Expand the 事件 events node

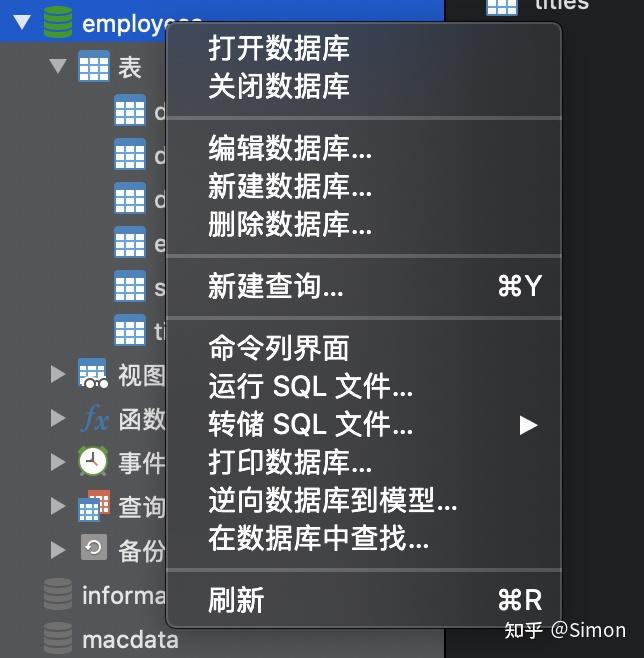point(58,461)
